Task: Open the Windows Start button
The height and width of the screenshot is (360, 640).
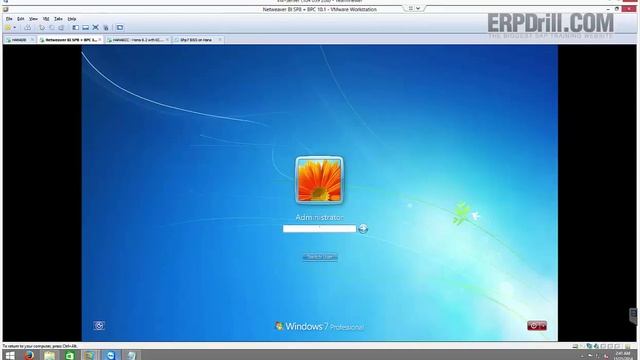Action: pyautogui.click(x=10, y=355)
